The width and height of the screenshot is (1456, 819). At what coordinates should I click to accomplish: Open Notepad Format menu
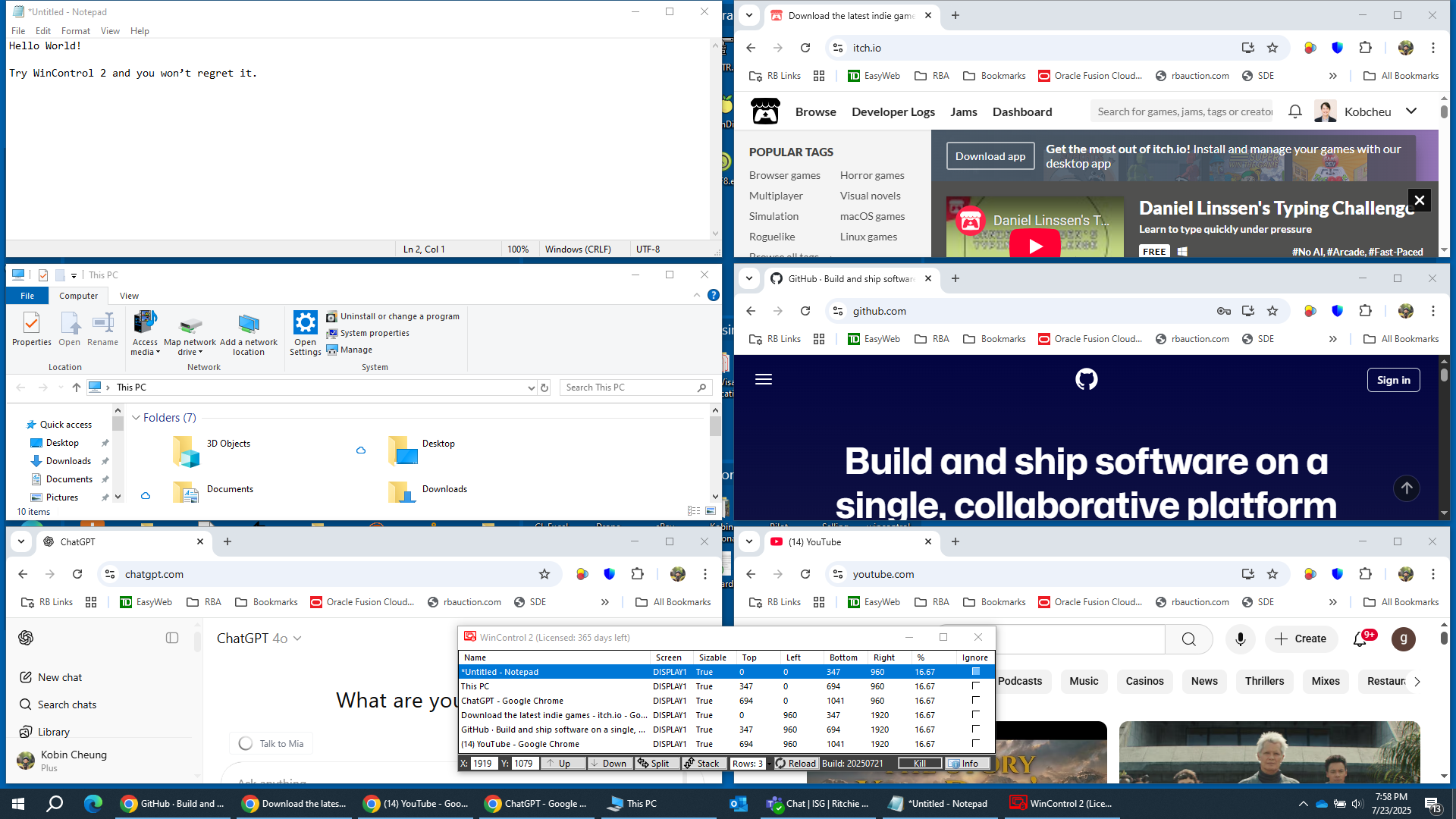[75, 31]
